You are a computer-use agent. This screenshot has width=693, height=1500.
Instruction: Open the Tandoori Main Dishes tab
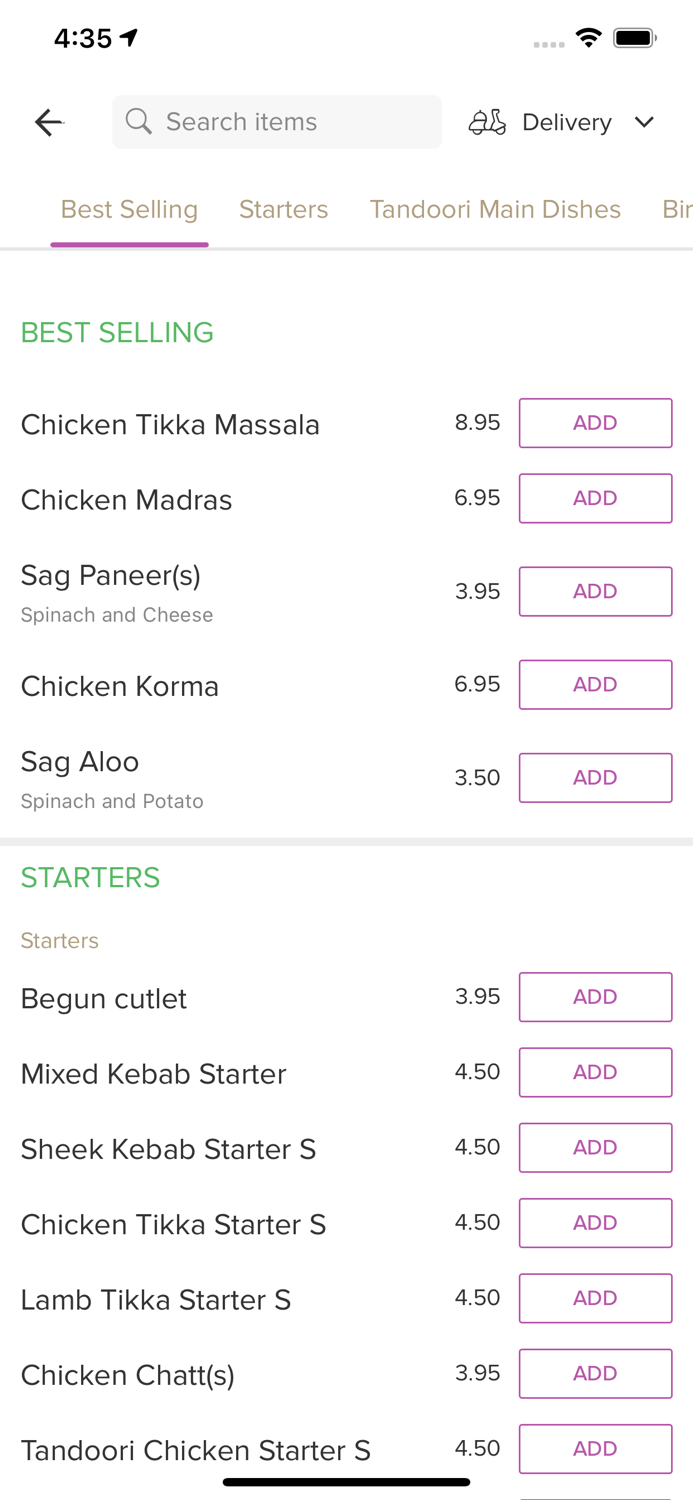coord(495,209)
